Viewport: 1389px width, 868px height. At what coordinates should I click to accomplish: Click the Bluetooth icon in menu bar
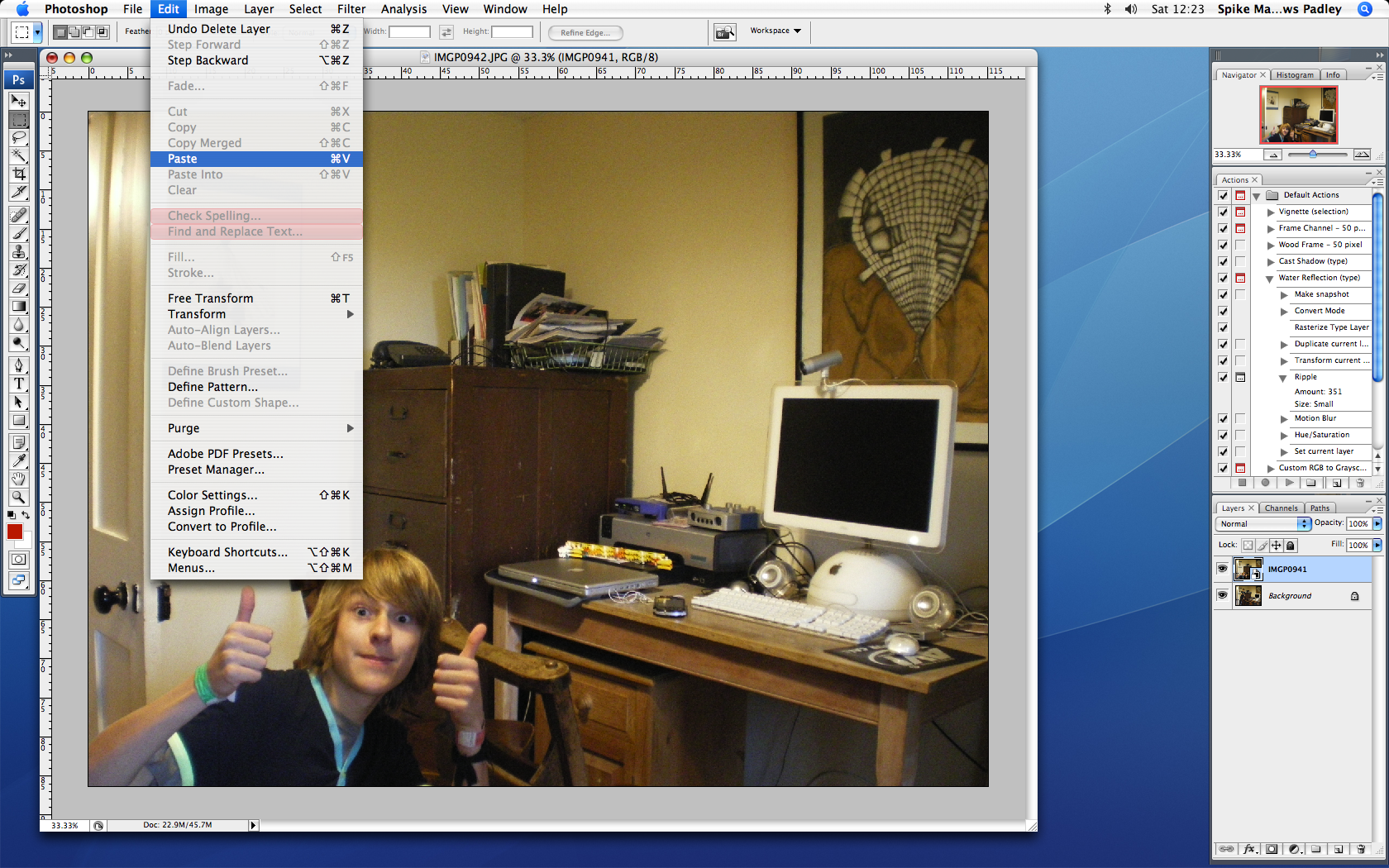pyautogui.click(x=1108, y=9)
